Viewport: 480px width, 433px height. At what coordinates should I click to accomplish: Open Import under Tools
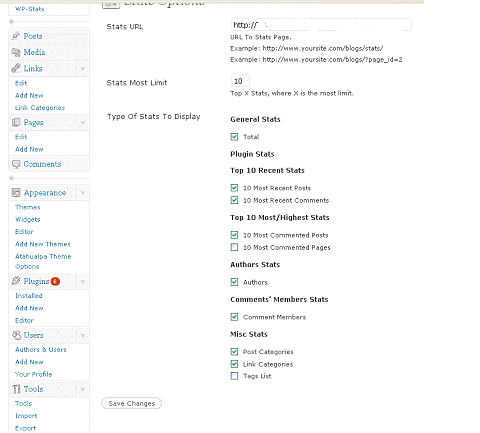26,416
